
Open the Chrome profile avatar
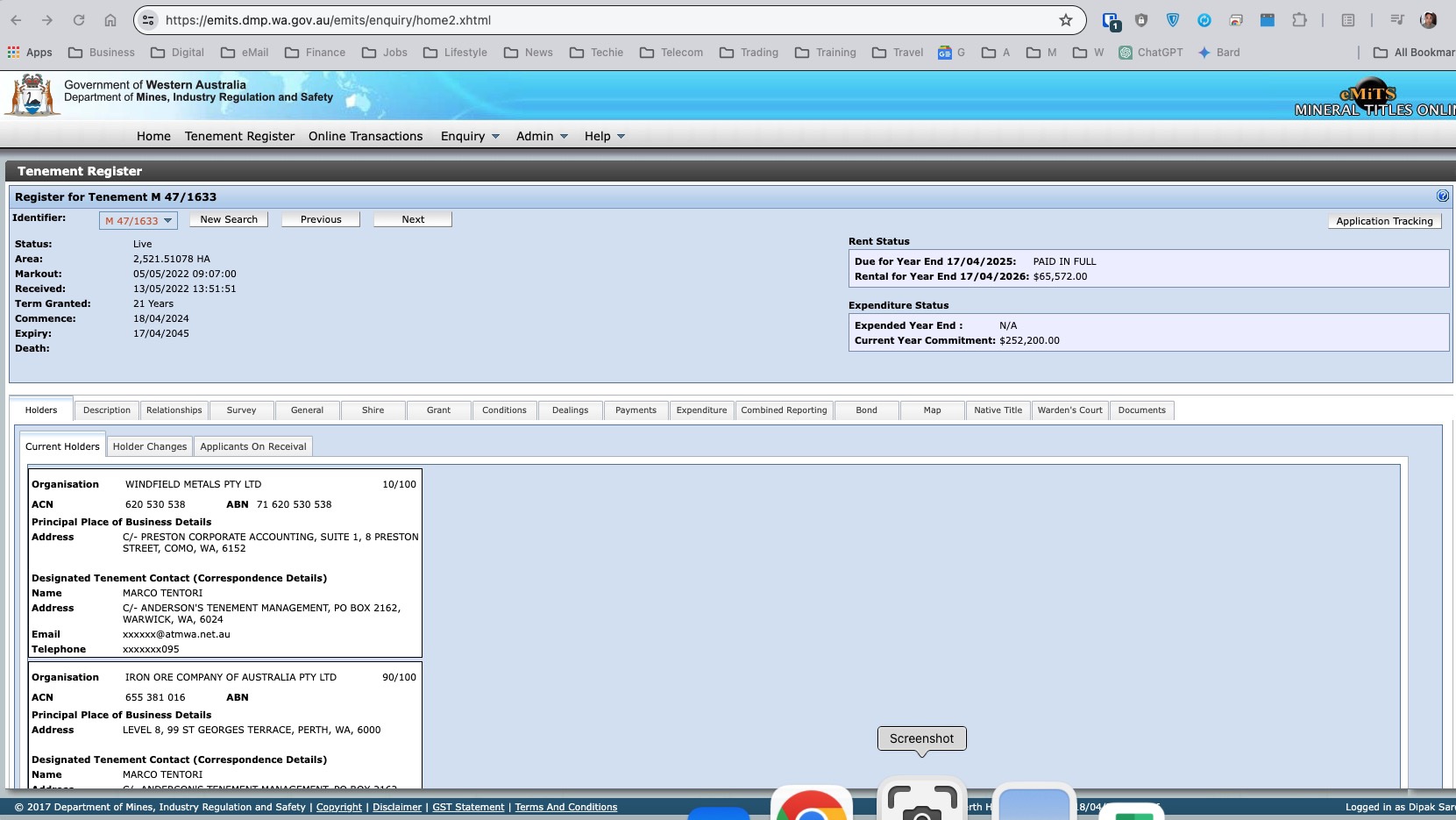tap(1429, 20)
